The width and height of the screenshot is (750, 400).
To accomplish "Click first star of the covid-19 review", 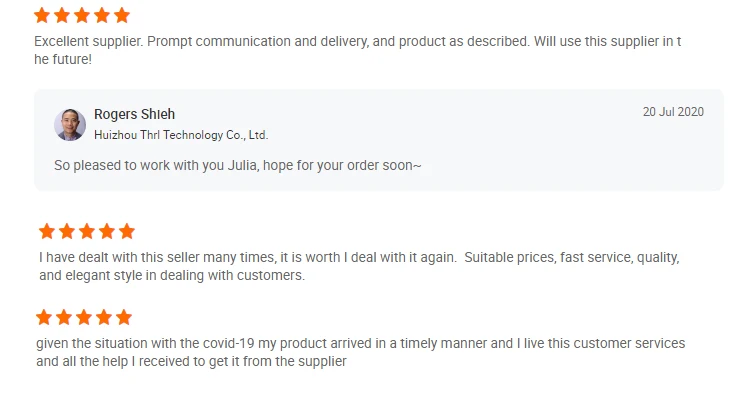I will coord(44,317).
